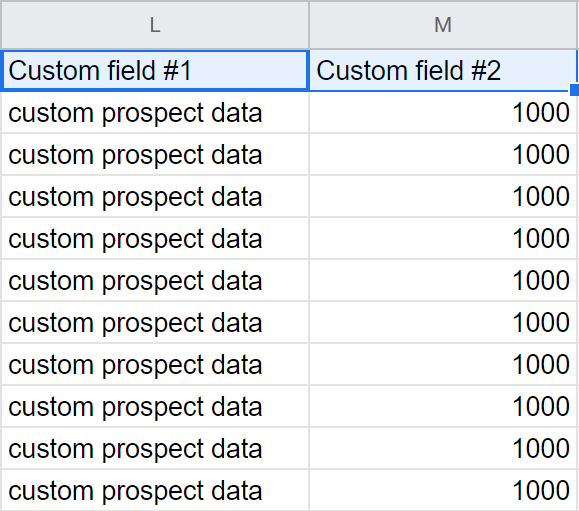Select third 'custom prospect data' cell
579x511 pixels.
(155, 196)
